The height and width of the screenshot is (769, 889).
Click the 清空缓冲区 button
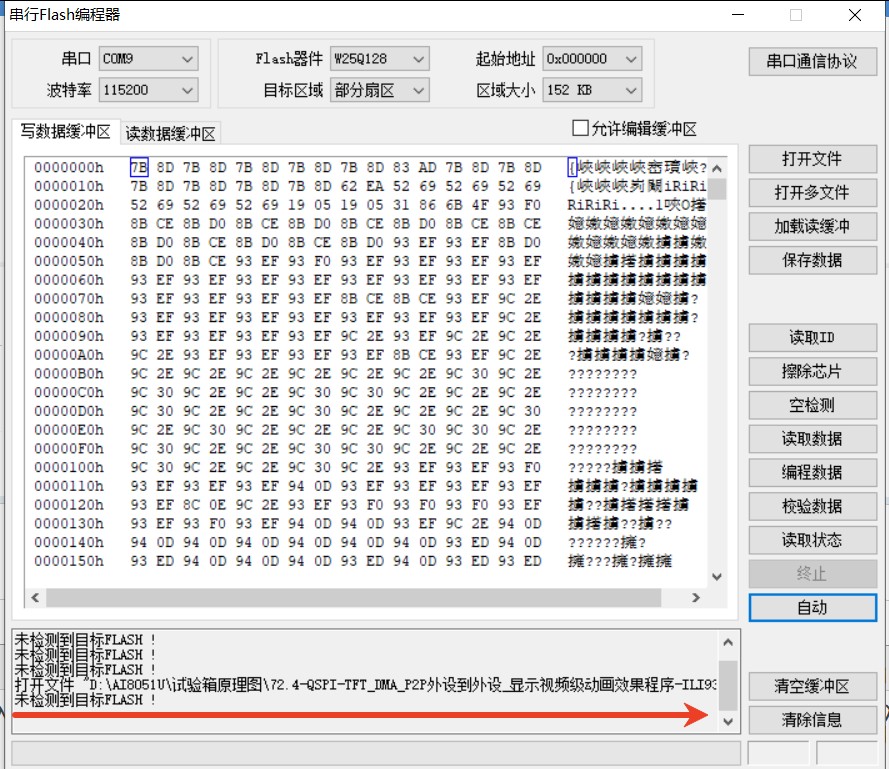(x=812, y=686)
